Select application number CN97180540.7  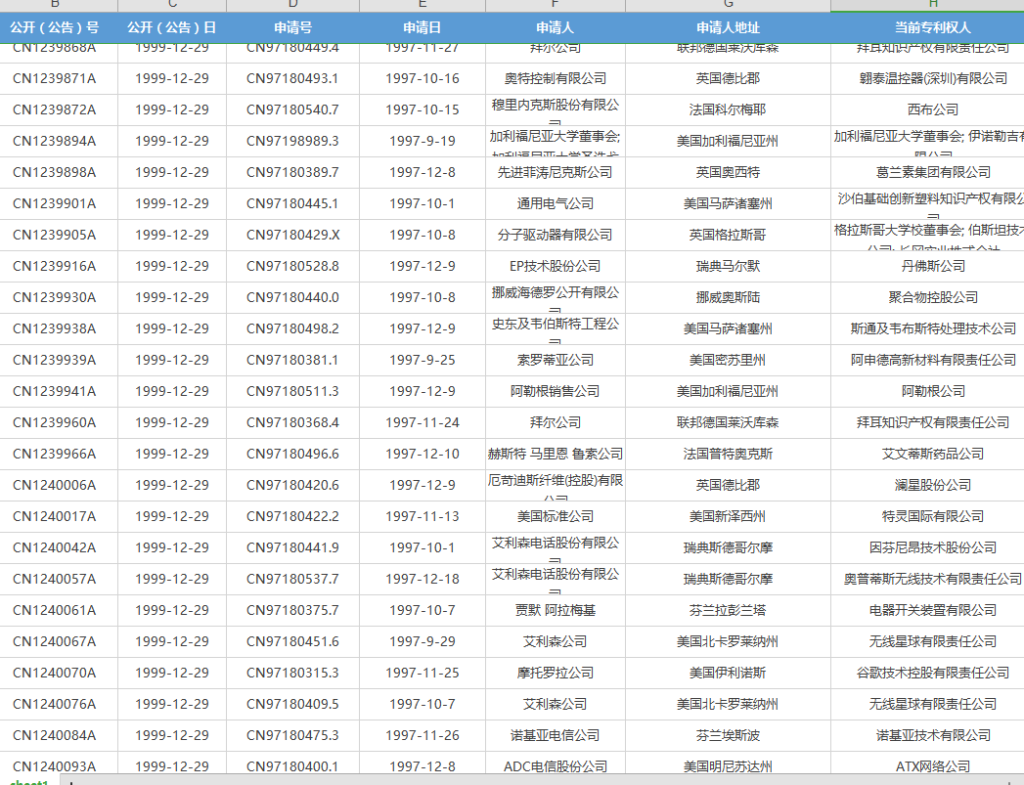coord(293,110)
